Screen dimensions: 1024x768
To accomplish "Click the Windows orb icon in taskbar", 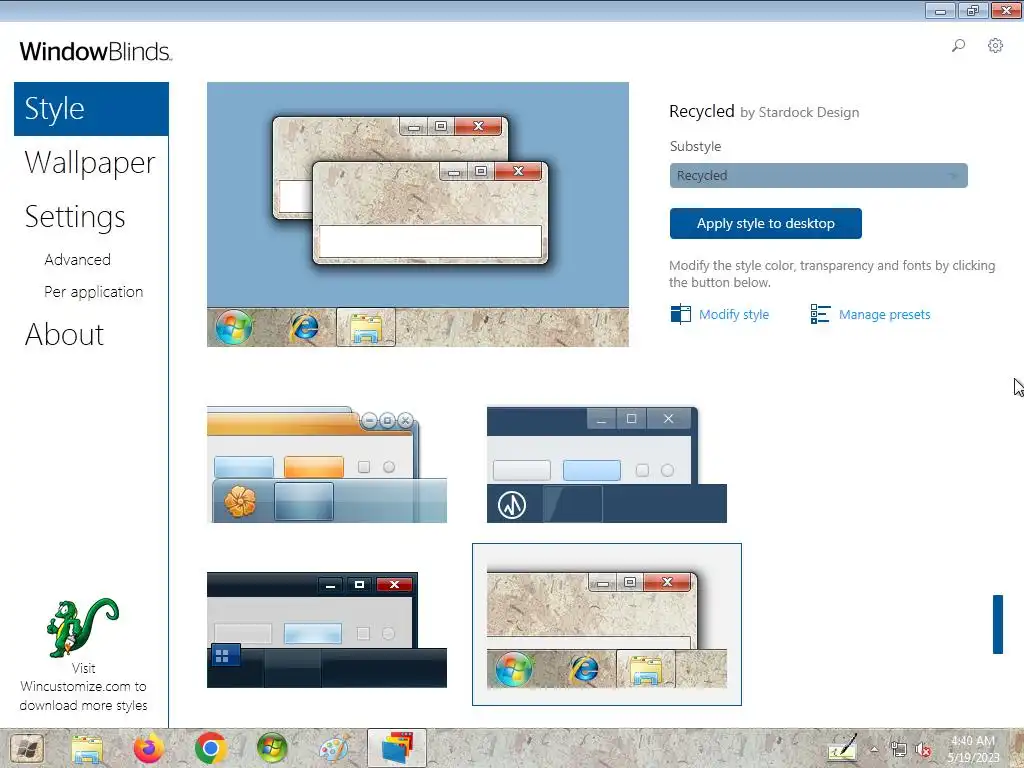I will 272,748.
